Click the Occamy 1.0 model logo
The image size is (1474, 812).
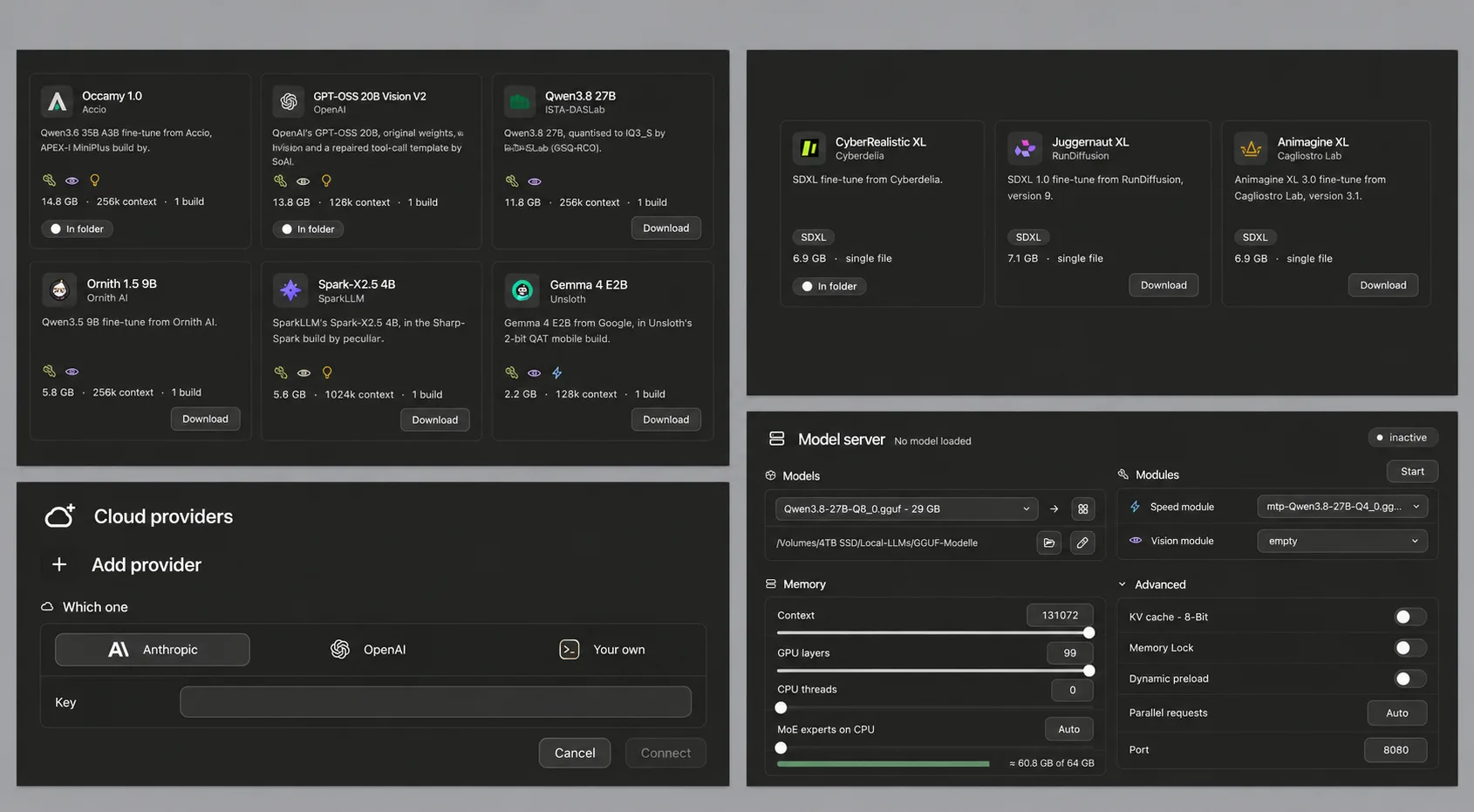pos(57,101)
